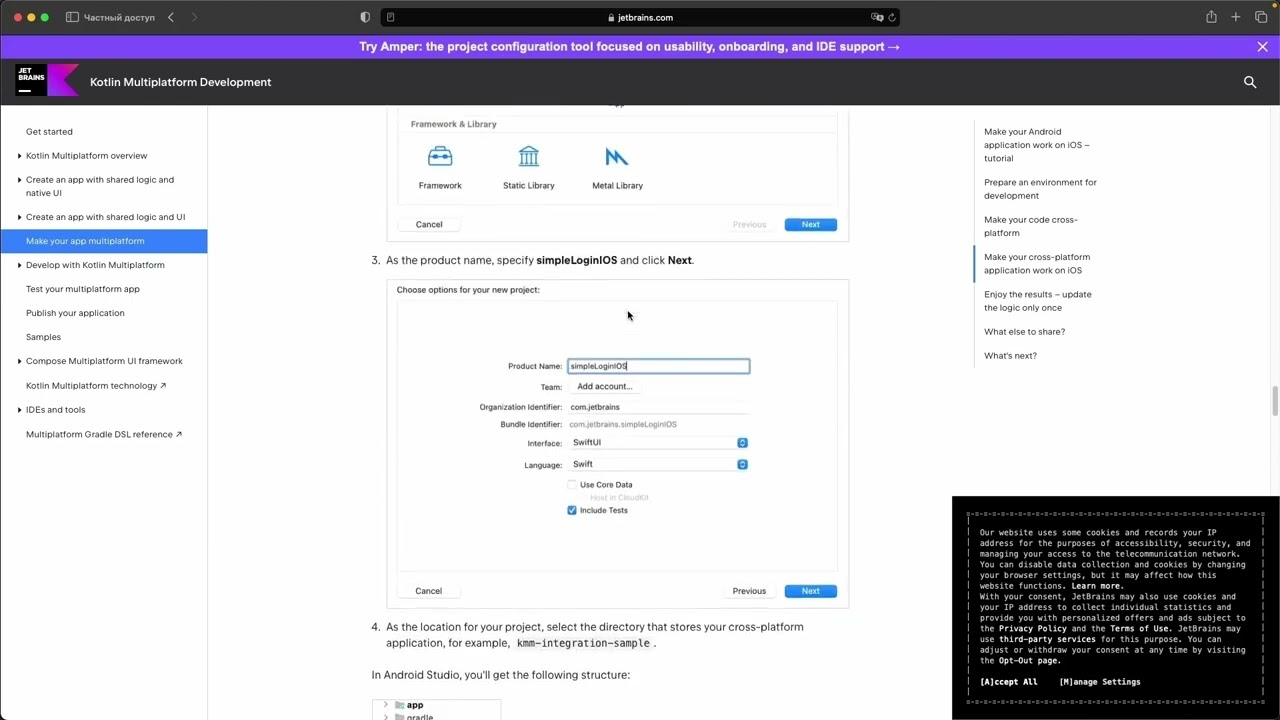Open the Language Swift dropdown
The image size is (1280, 720).
[x=658, y=464]
